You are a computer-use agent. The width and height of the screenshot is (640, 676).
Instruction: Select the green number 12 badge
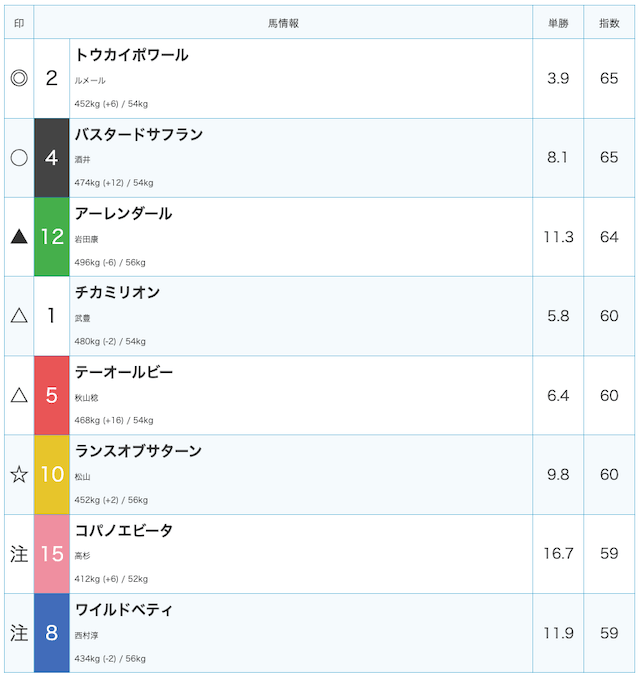tap(52, 237)
